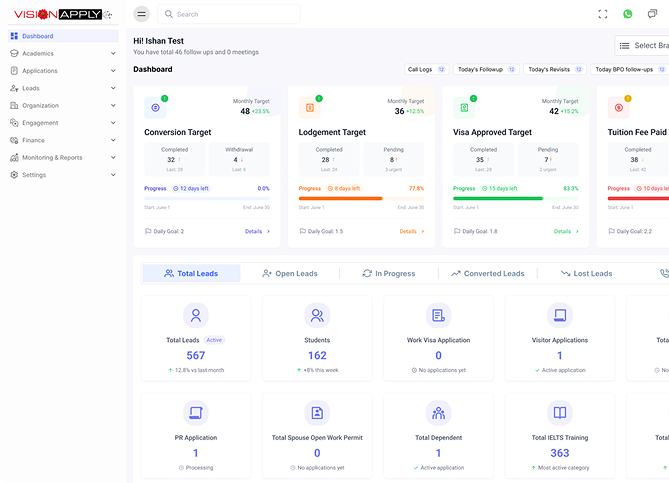
Task: Click the Leads sidebar icon
Action: [14, 88]
